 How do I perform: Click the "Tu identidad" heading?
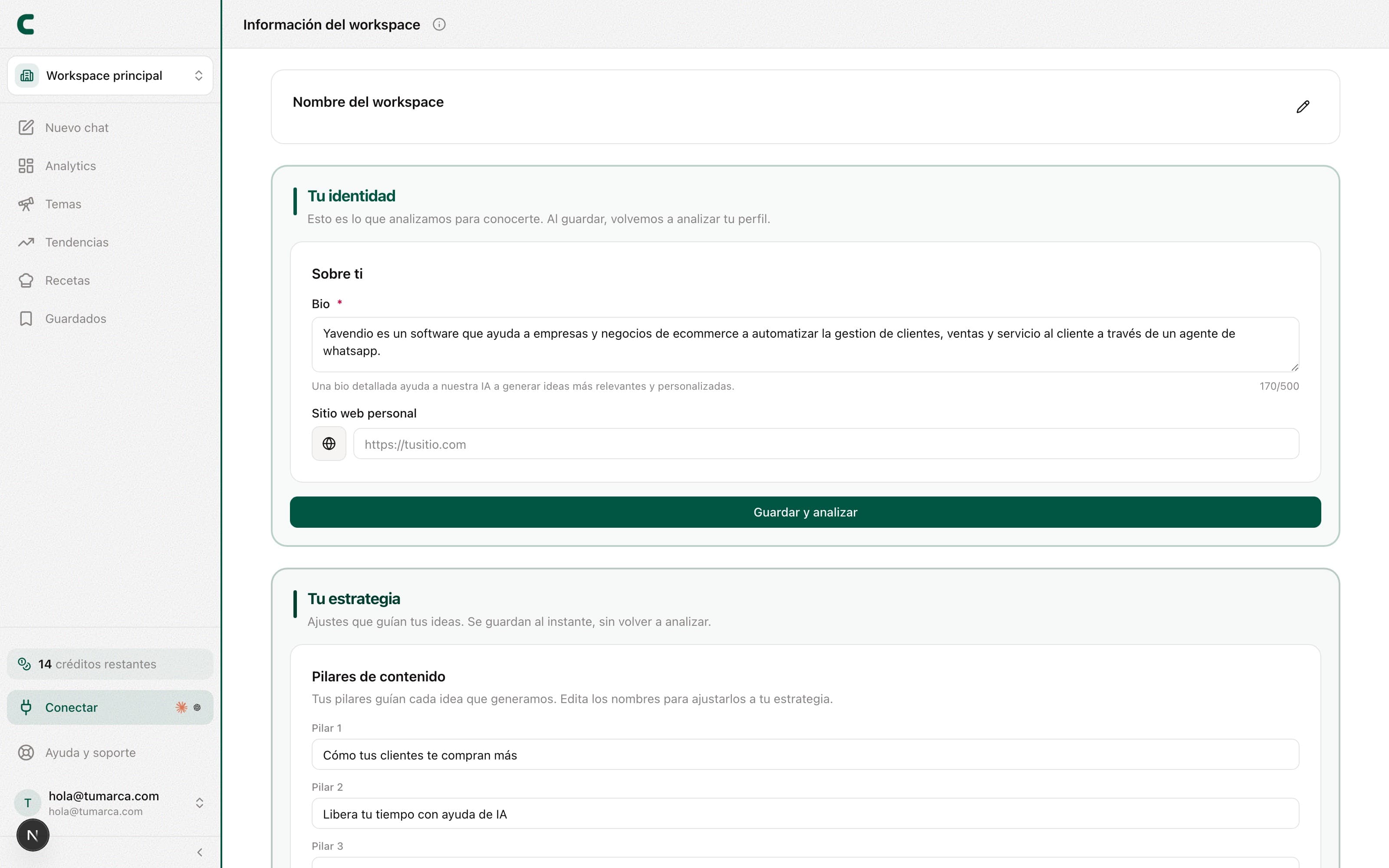pyautogui.click(x=351, y=196)
